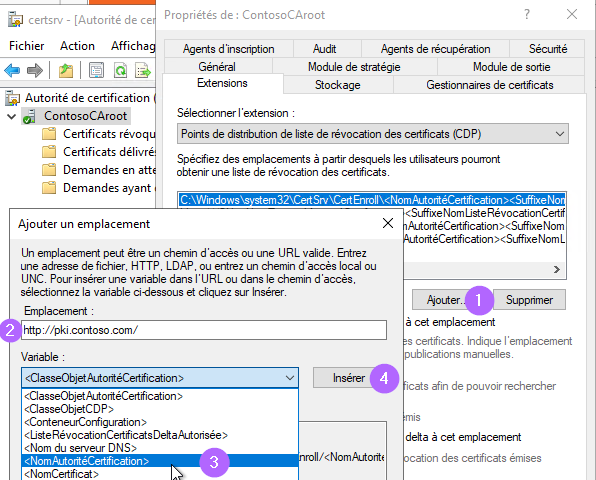Choose <ClasseObjetAutoritéCertification> in variable list
Viewport: 596px width, 480px height.
(x=160, y=396)
